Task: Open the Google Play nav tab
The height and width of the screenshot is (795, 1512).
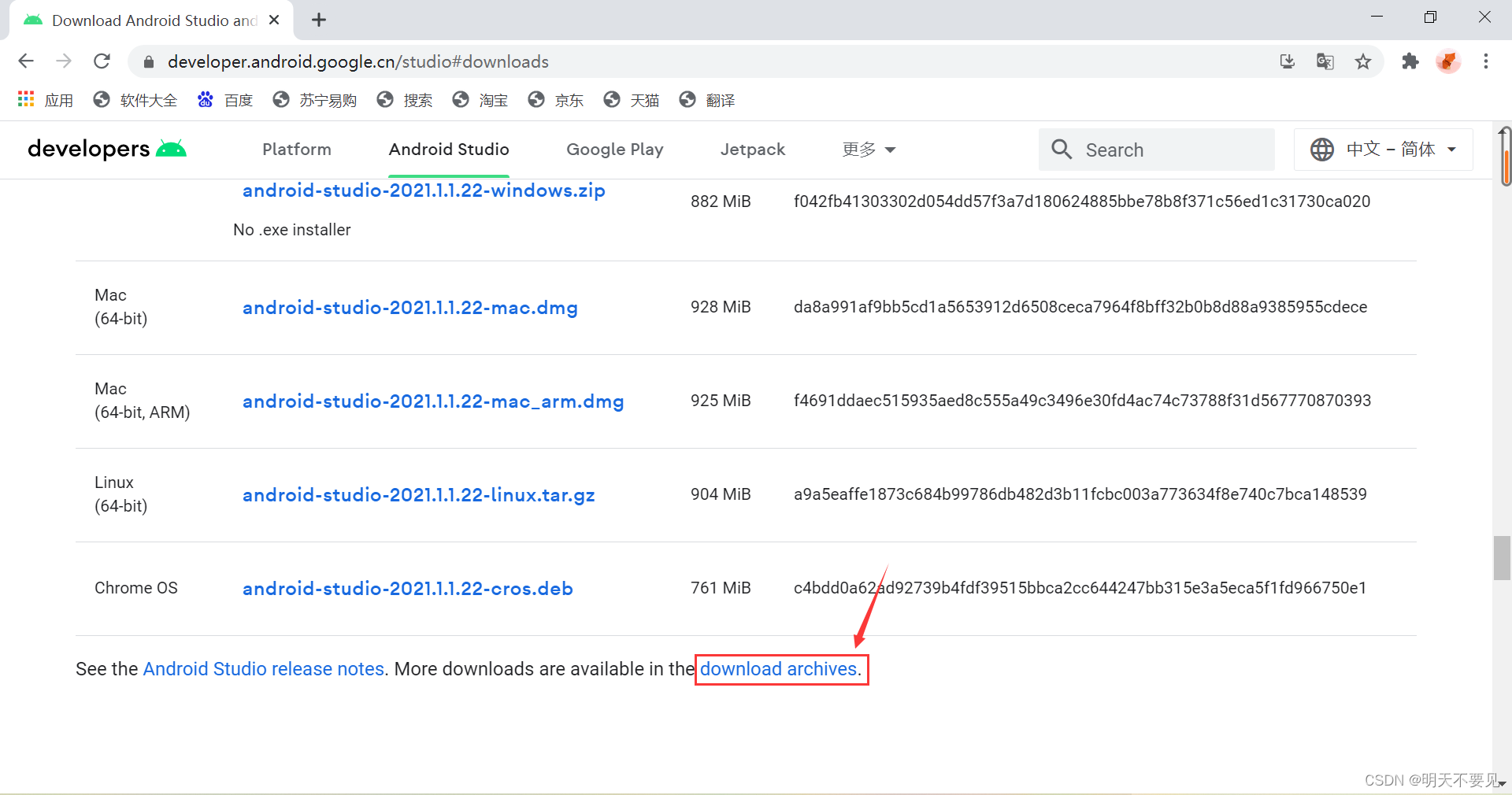Action: coord(615,150)
